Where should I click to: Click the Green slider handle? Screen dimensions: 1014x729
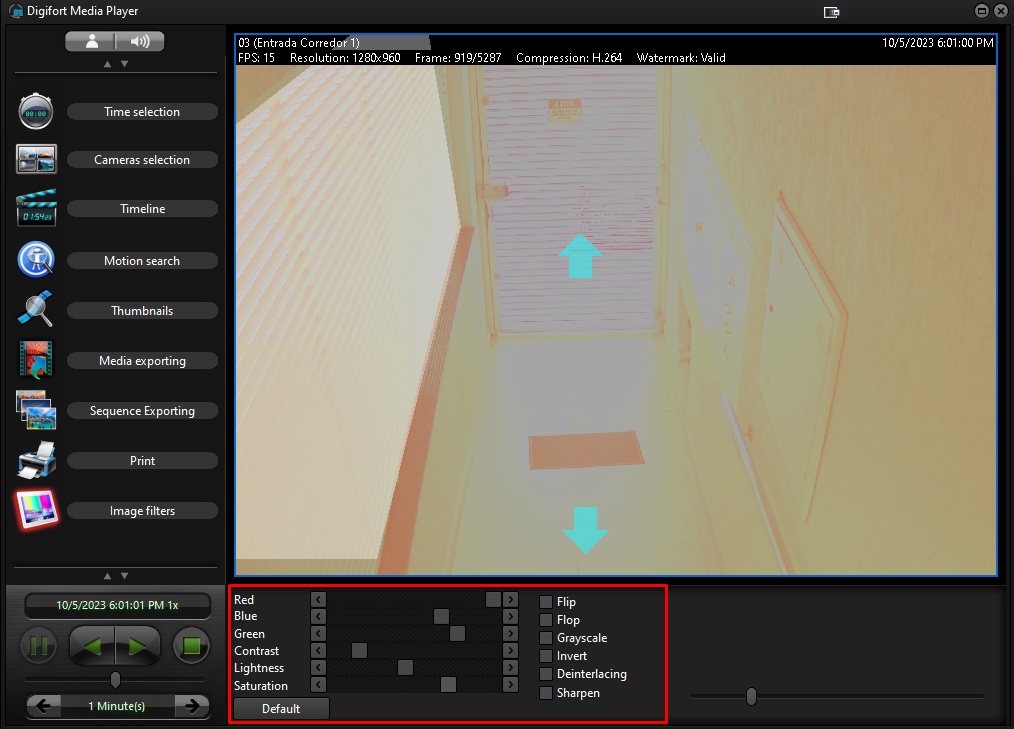[457, 633]
